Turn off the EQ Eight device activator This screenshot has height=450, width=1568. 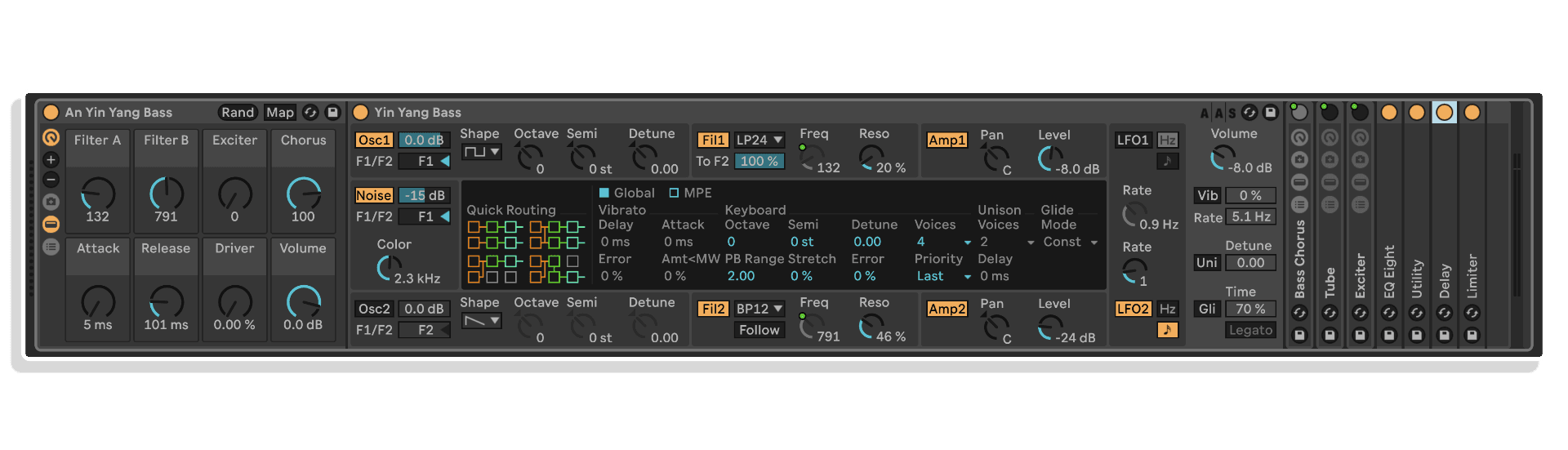pyautogui.click(x=1388, y=113)
